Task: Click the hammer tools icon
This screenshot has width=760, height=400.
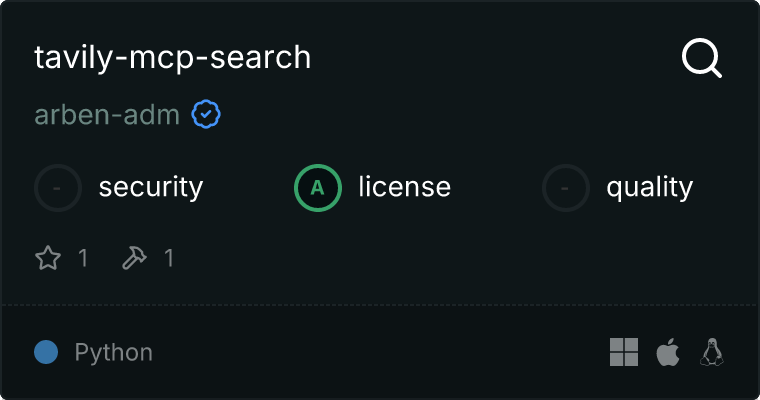Action: click(134, 258)
